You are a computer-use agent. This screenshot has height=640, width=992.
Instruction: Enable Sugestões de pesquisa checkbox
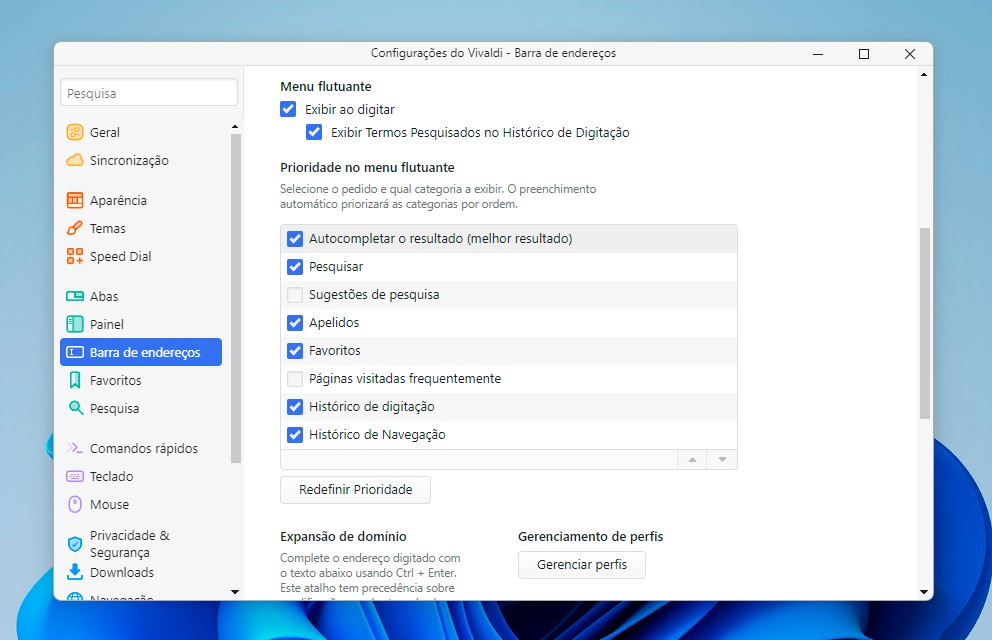295,295
